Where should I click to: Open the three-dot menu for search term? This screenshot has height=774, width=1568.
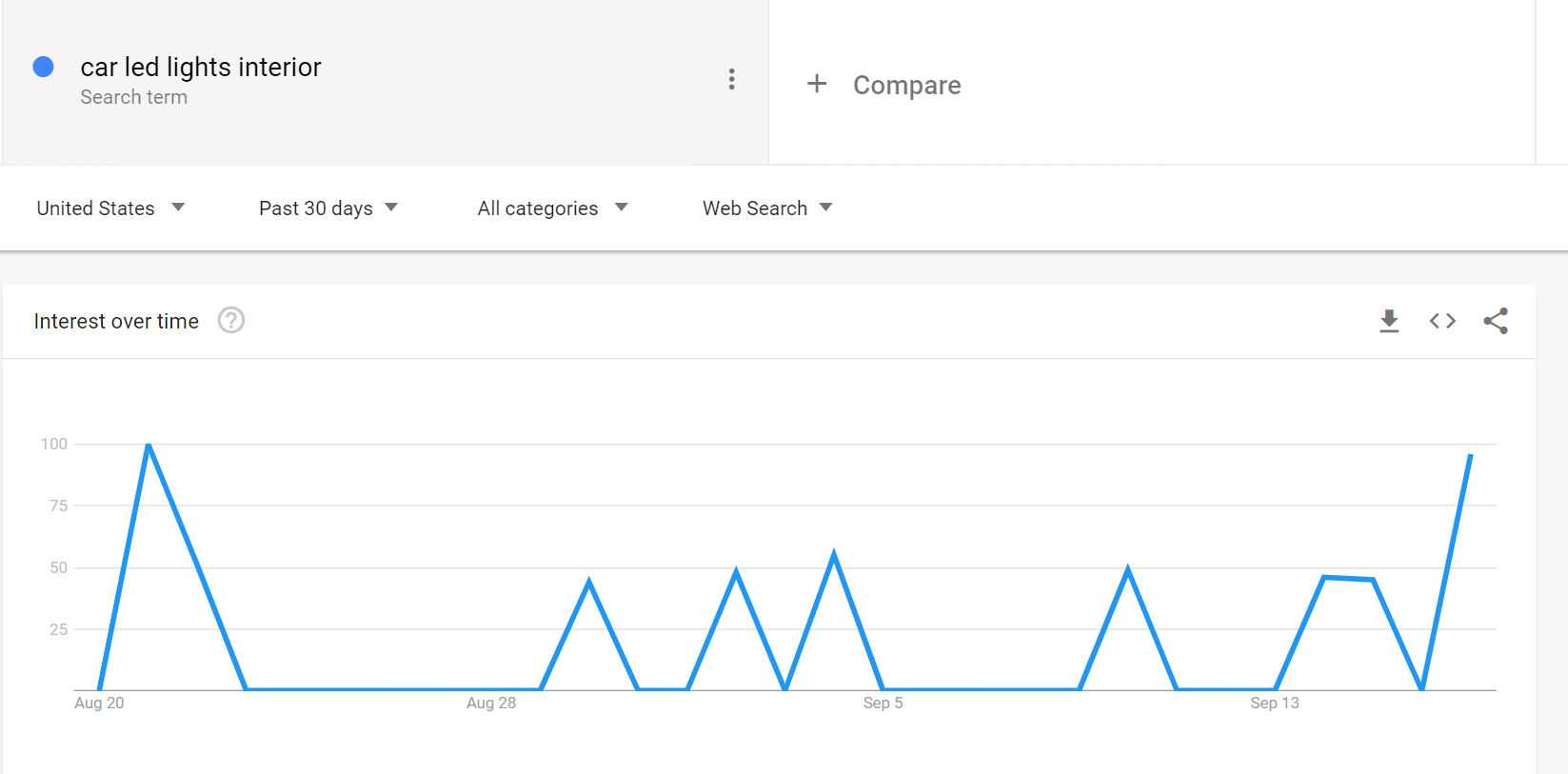731,79
